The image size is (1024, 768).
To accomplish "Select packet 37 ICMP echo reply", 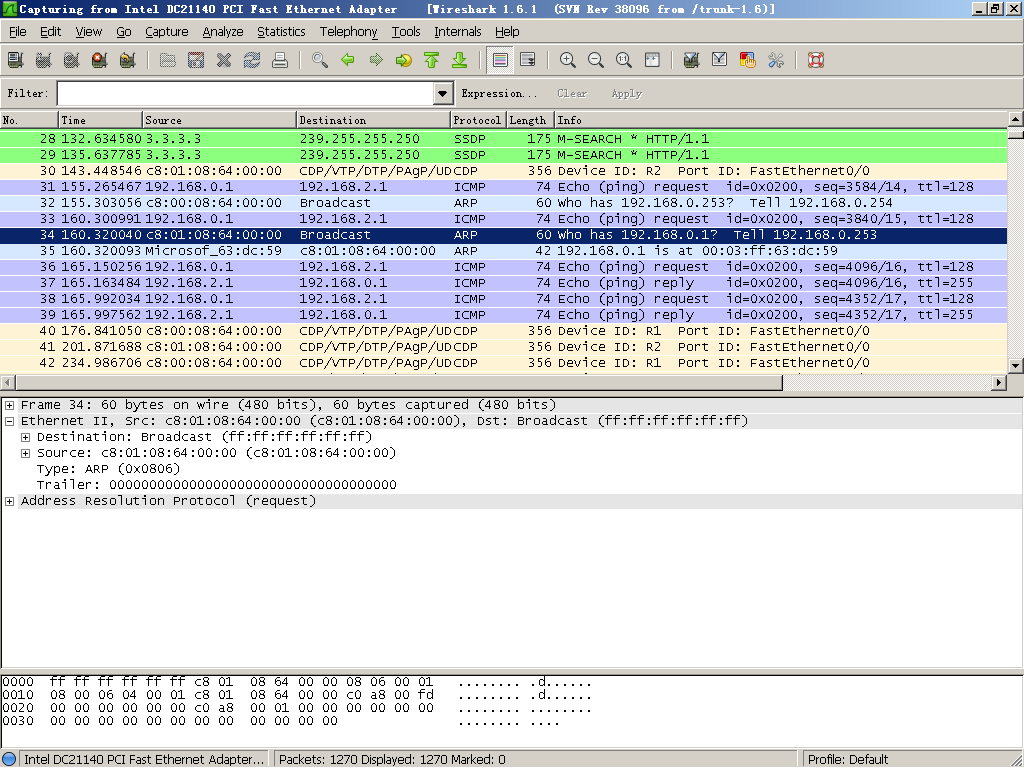I will click(504, 283).
